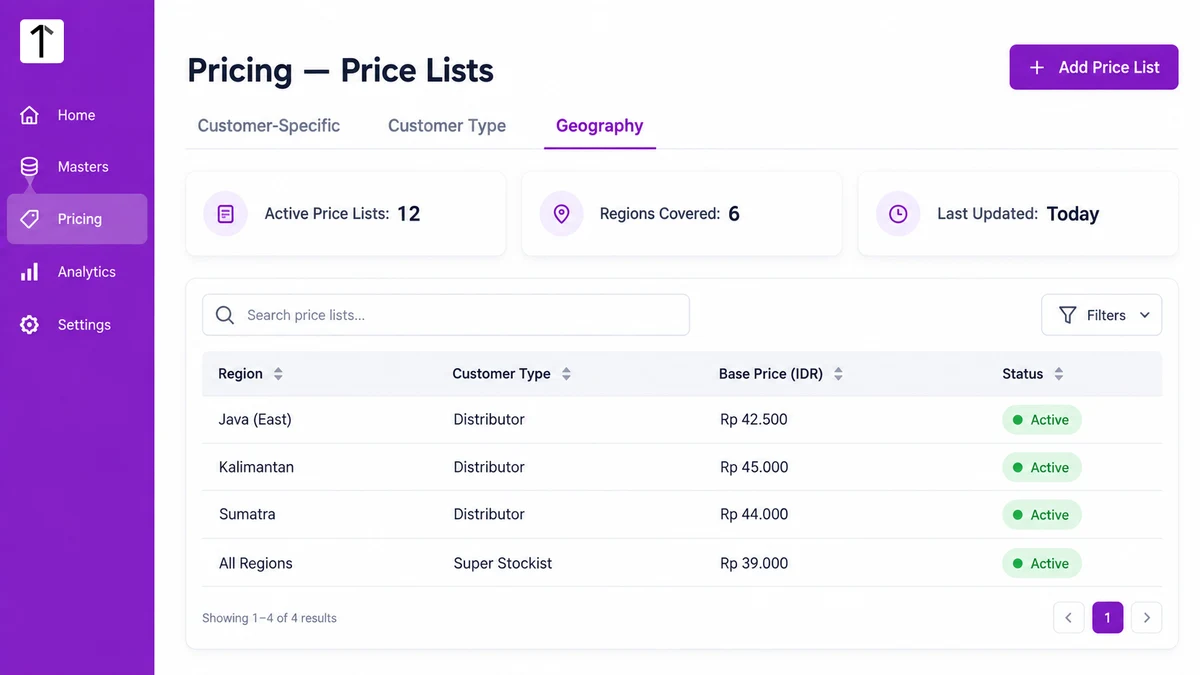Click Distributor in the Kalimantan row
The image size is (1200, 675).
[489, 467]
